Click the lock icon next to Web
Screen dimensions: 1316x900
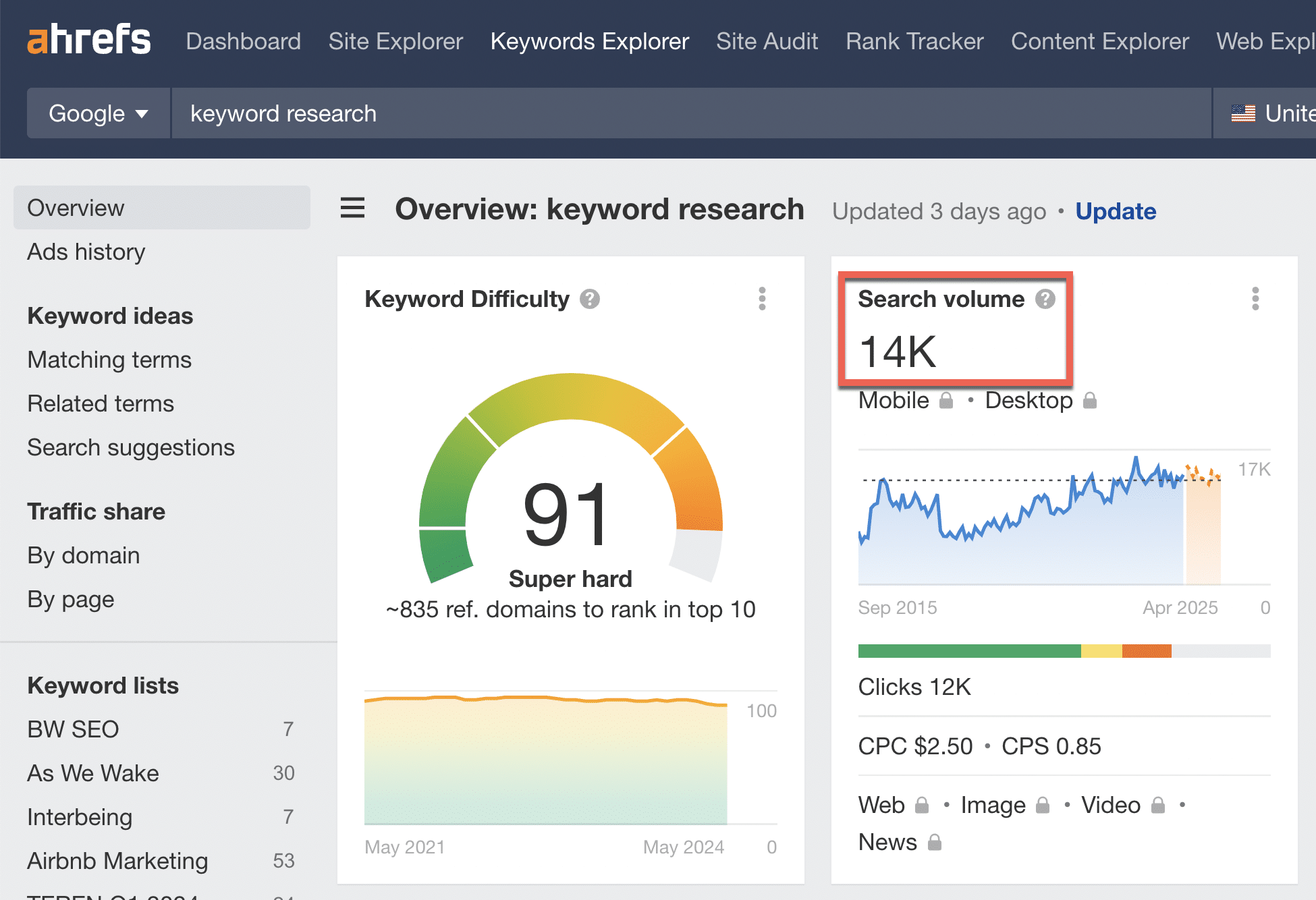(922, 806)
